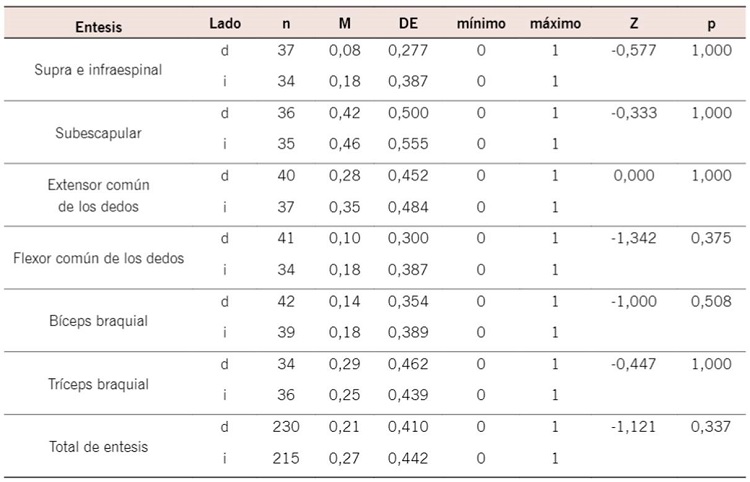This screenshot has width=750, height=482.
Task: Click the Extensor común de los dedos label
Action: click(x=99, y=193)
